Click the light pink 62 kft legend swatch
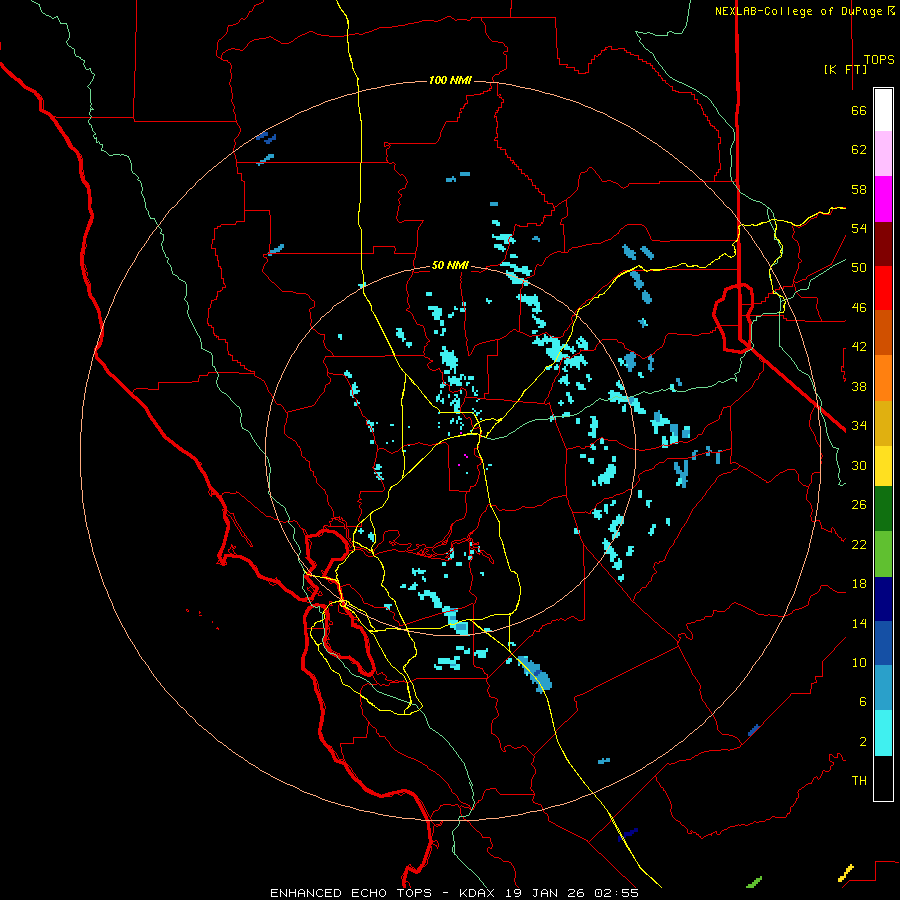The height and width of the screenshot is (900, 900). (883, 153)
